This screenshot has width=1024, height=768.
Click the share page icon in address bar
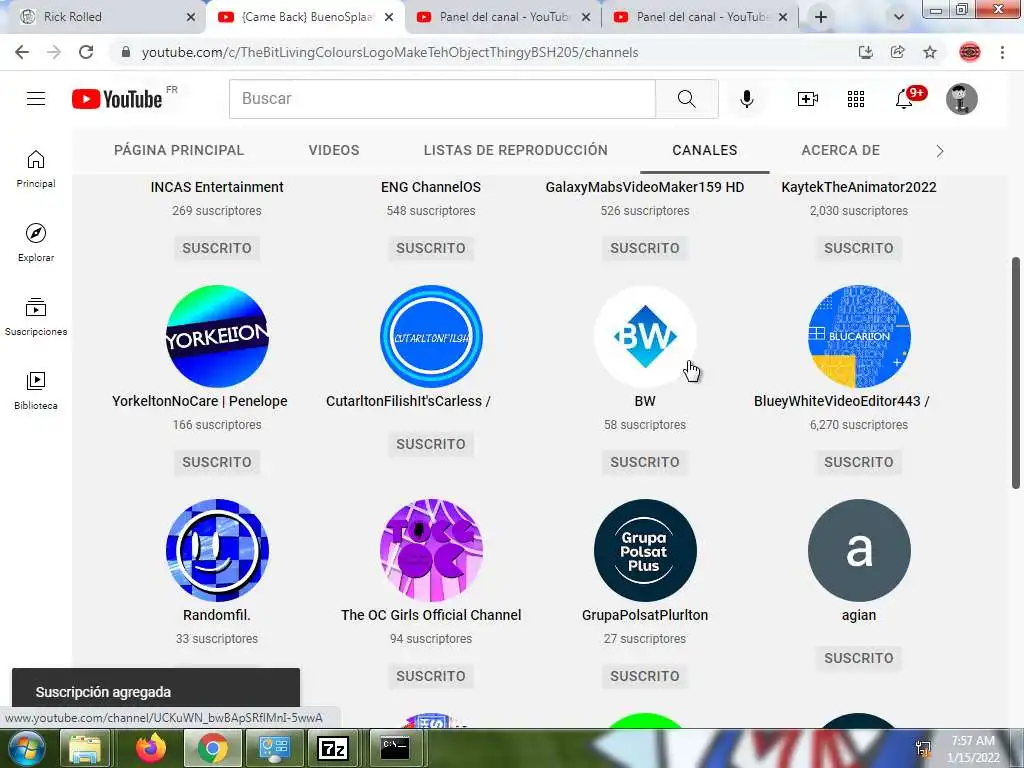tap(898, 52)
